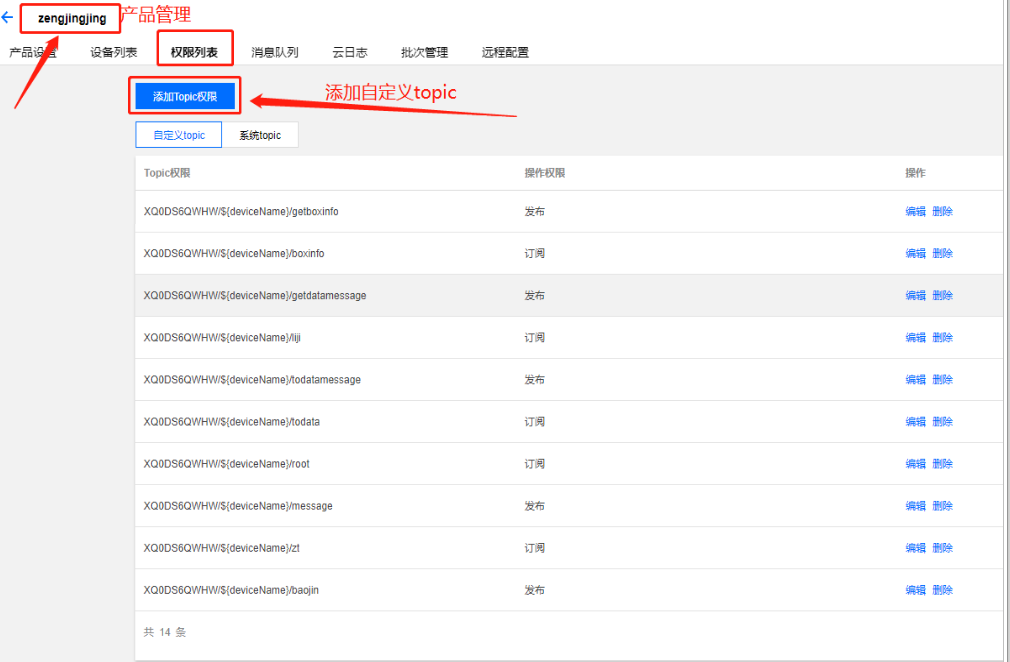1010x662 pixels.
Task: Select the 权限列表 tab
Action: pos(194,53)
